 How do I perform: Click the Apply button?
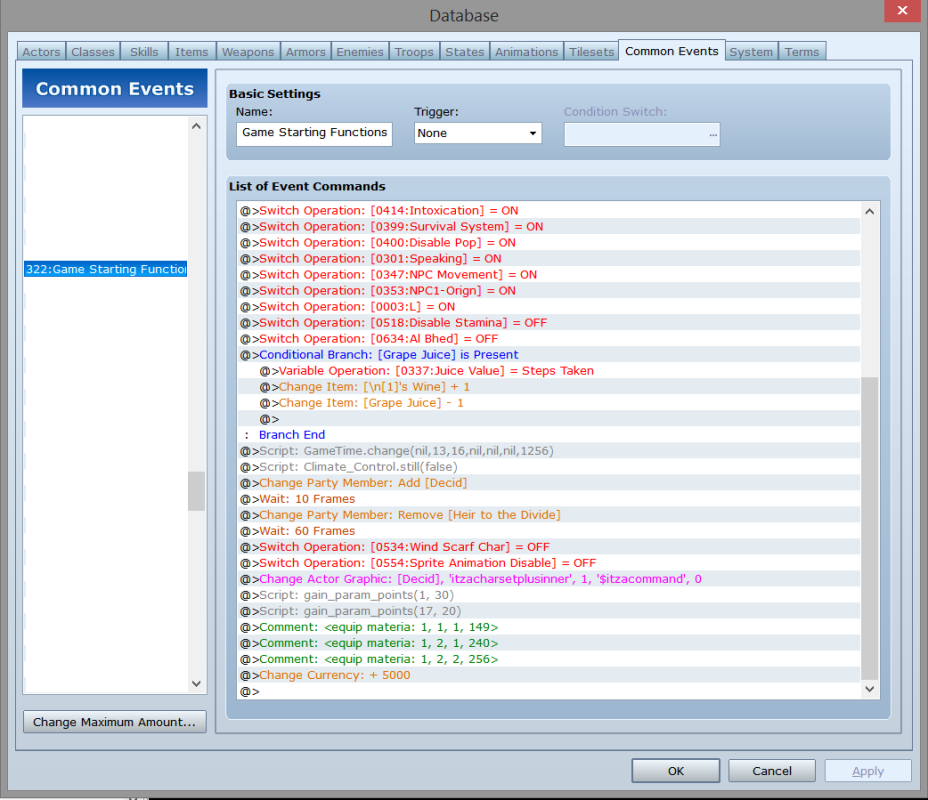[x=868, y=771]
